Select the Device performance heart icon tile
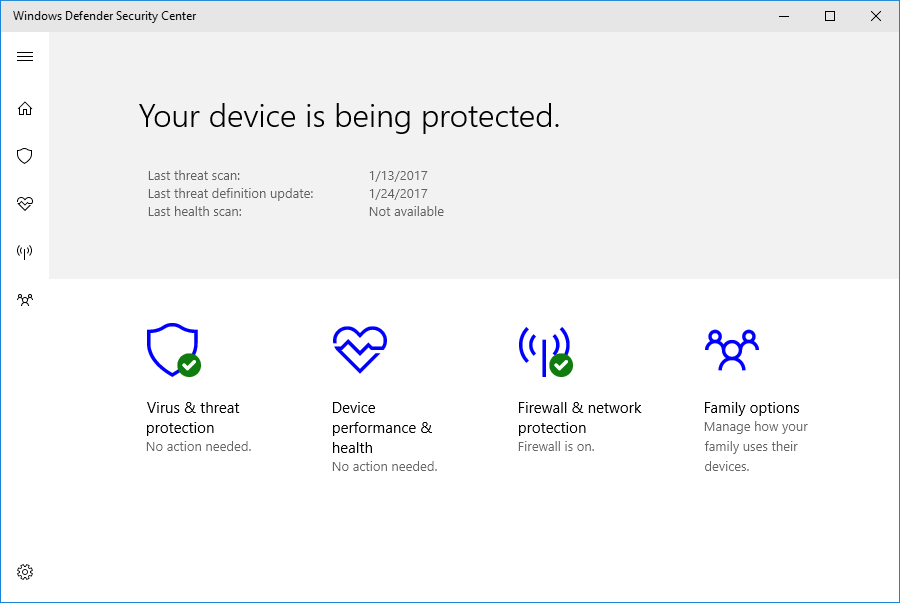Screen dimensions: 900x603 359,348
